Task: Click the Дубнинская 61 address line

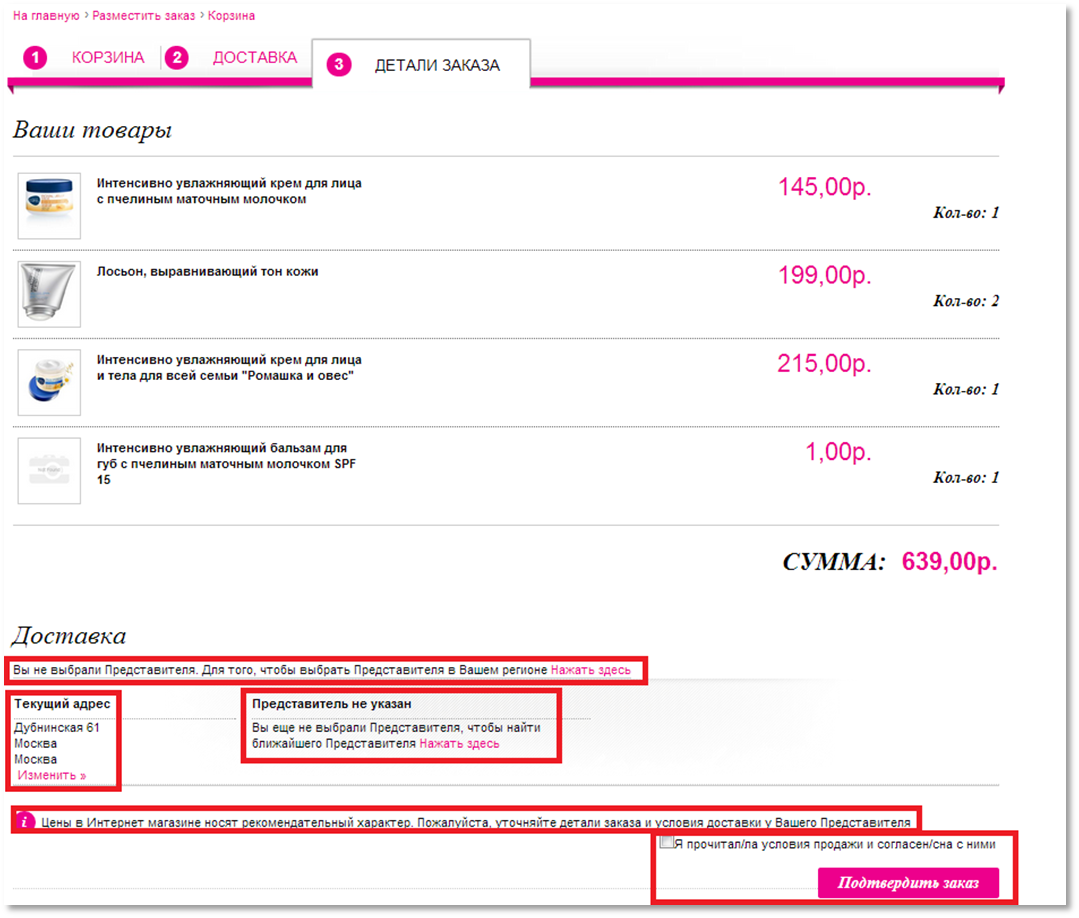Action: pos(56,728)
